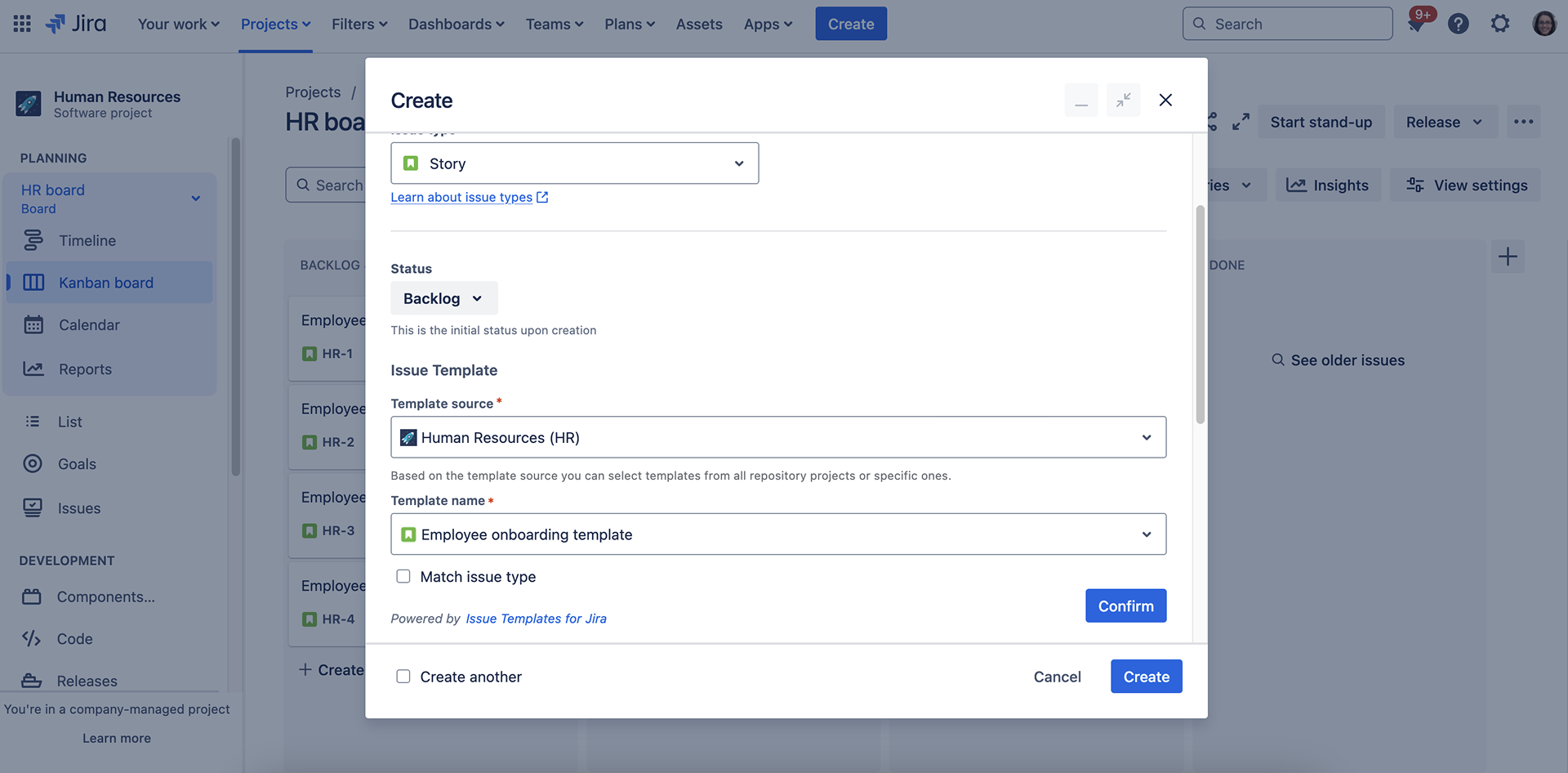Open the Learn about issue types link
1568x773 pixels.
470,197
